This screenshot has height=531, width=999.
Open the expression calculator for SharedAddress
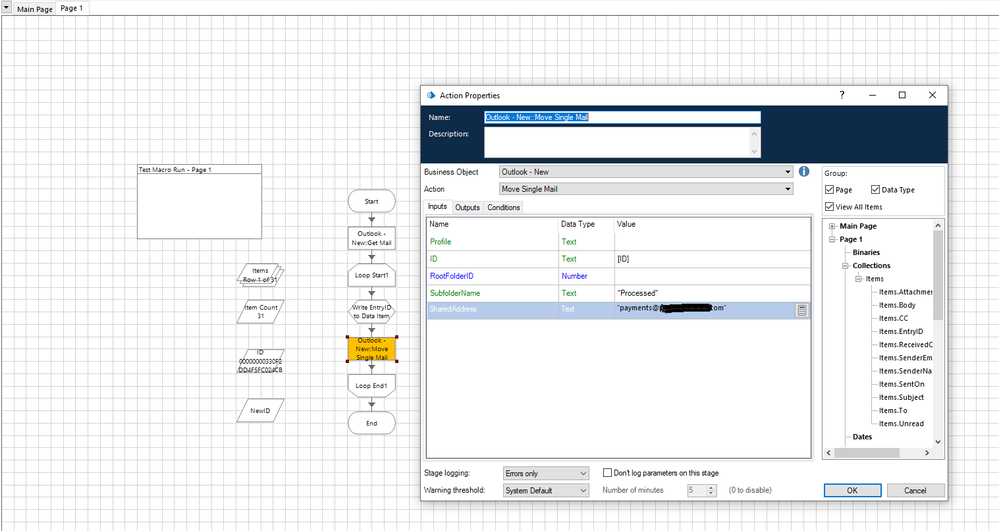[802, 310]
